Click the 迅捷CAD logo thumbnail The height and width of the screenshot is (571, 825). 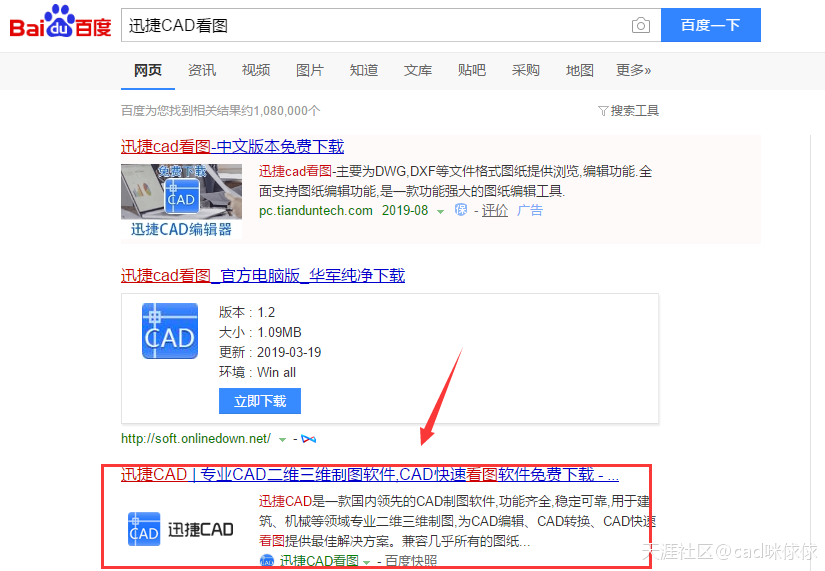pos(181,529)
